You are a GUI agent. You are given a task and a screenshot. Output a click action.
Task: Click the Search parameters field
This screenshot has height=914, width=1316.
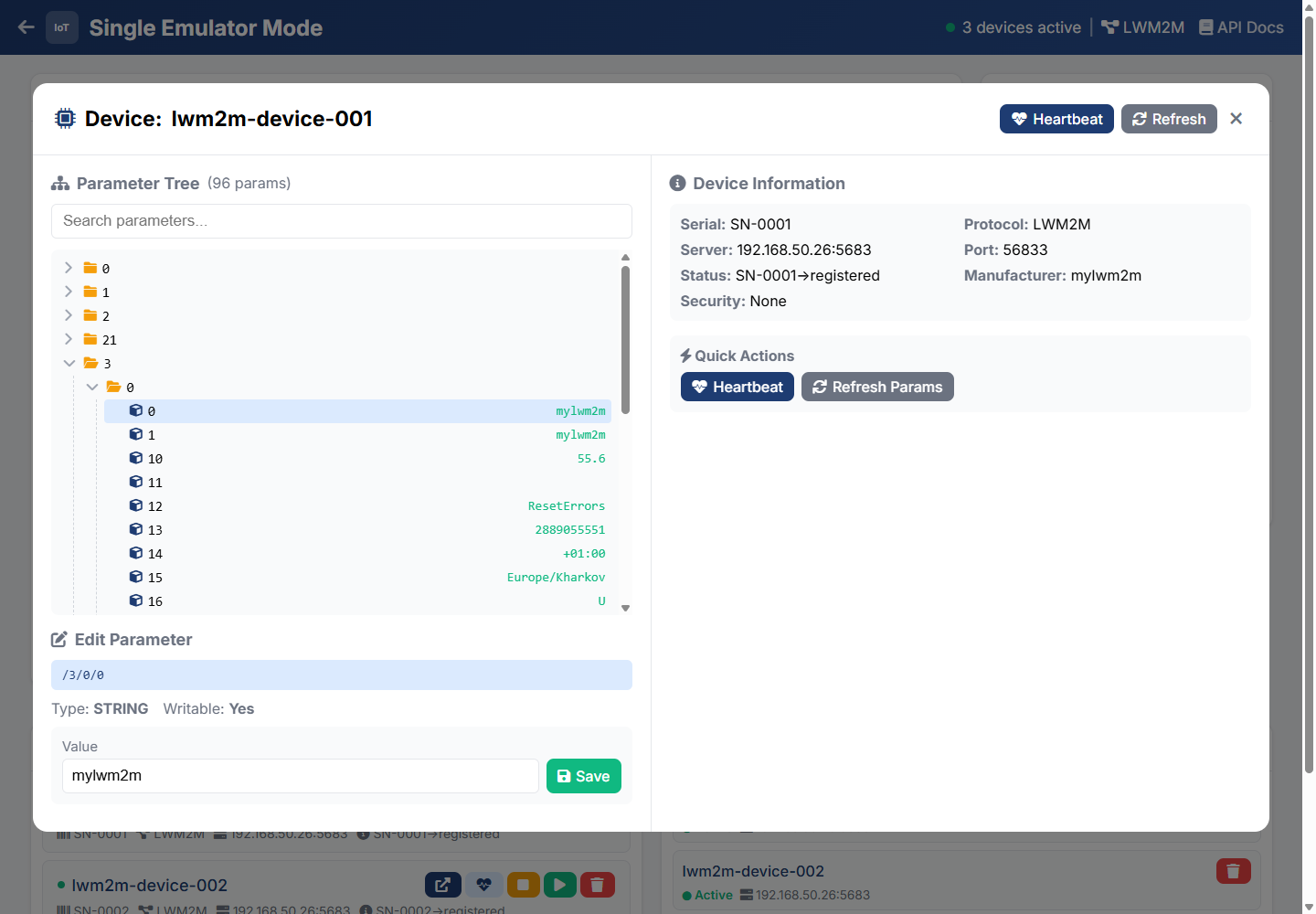coord(342,221)
